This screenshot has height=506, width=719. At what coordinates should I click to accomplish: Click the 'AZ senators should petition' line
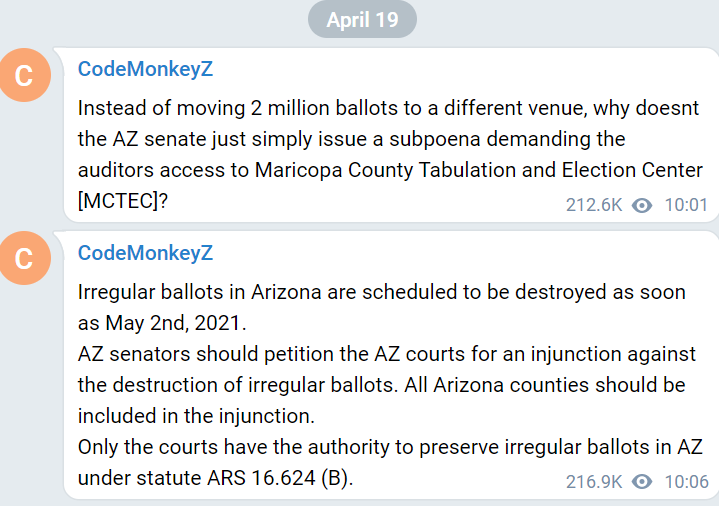(387, 354)
